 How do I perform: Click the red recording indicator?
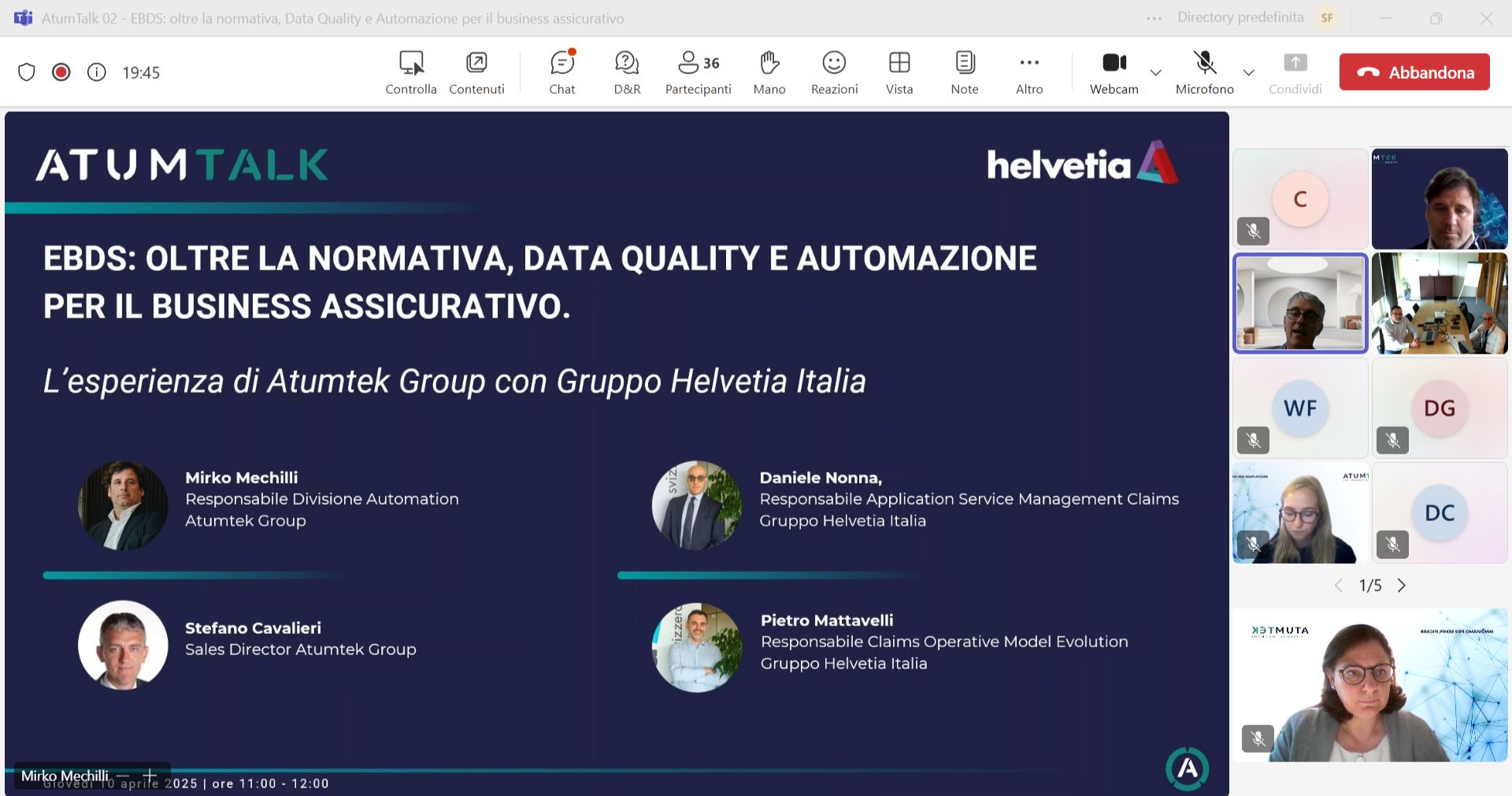61,72
